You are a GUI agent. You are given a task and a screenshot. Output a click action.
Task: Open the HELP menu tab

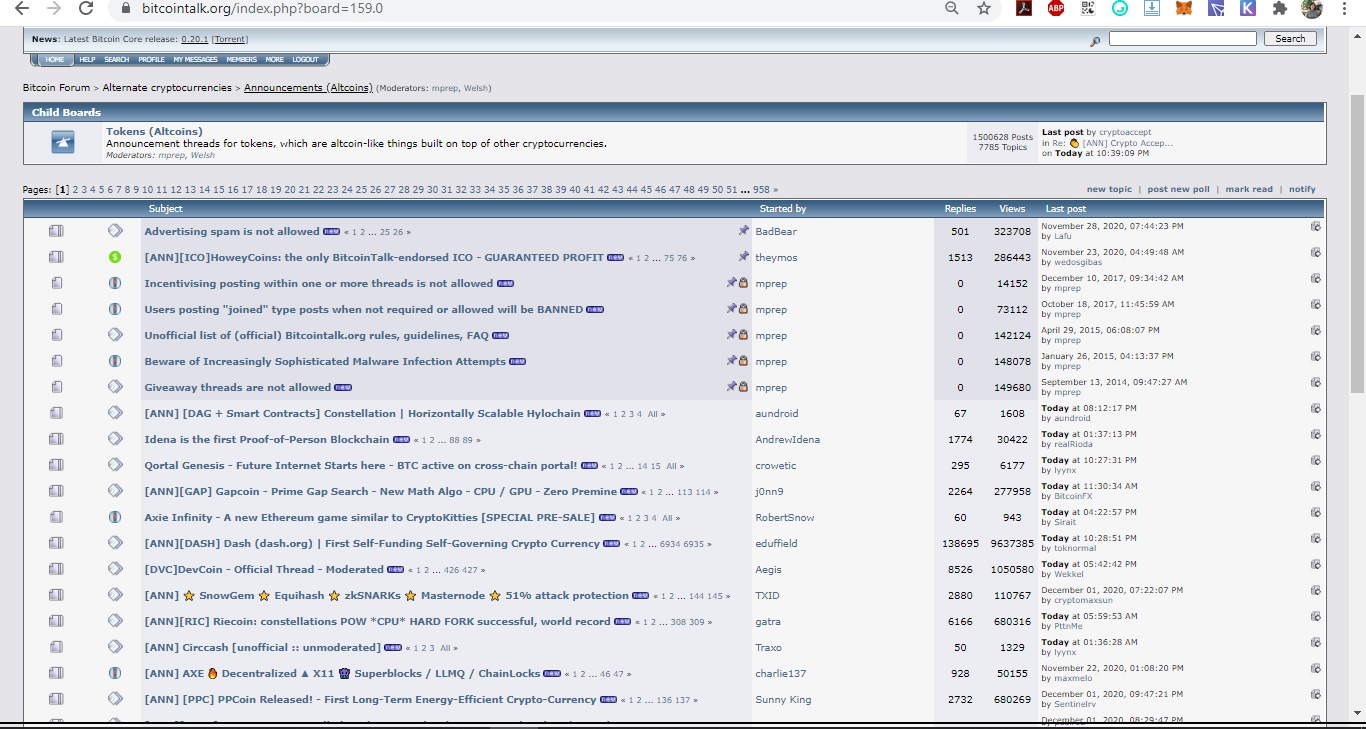click(87, 60)
